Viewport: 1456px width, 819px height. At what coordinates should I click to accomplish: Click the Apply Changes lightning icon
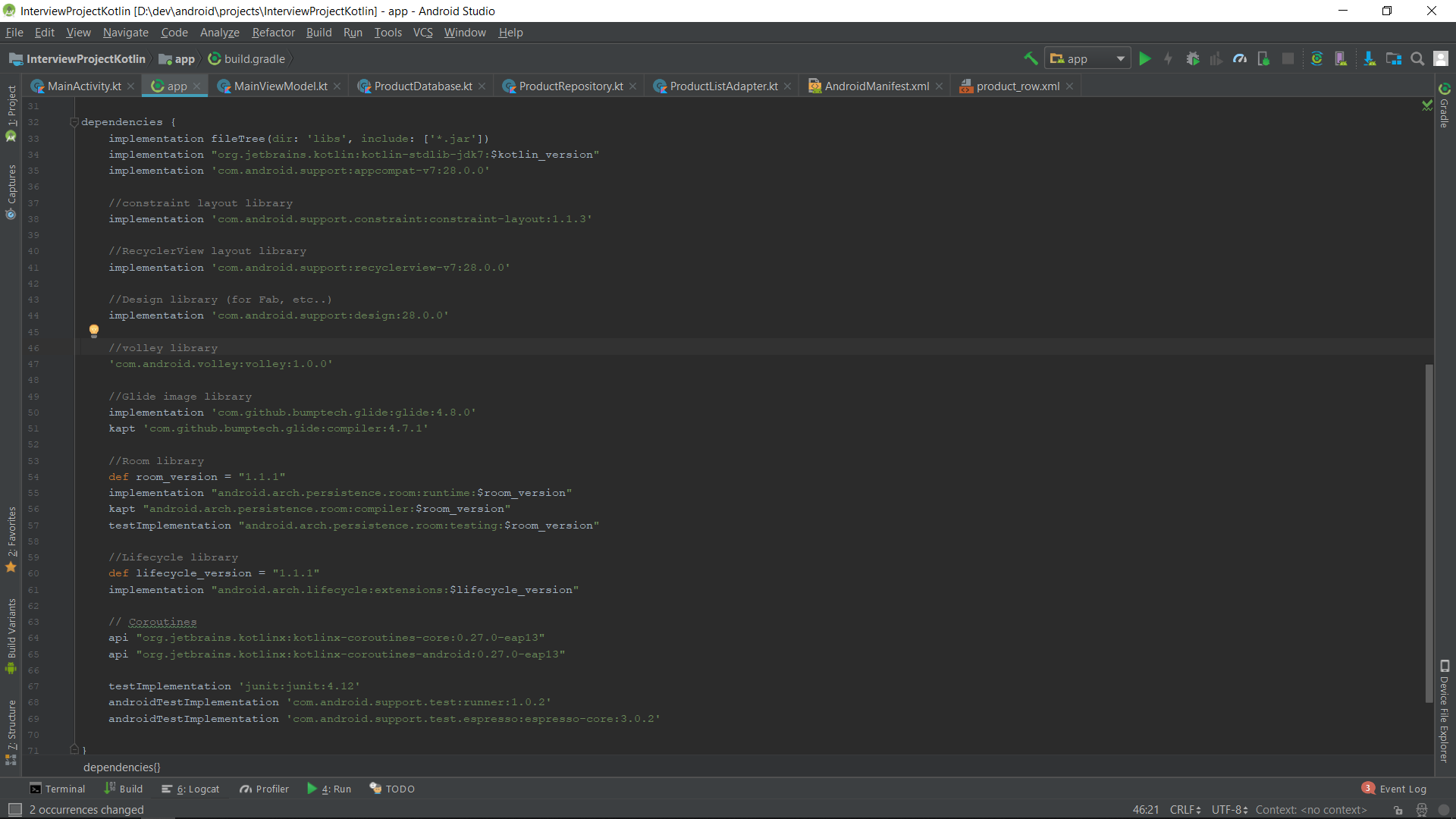click(x=1168, y=58)
